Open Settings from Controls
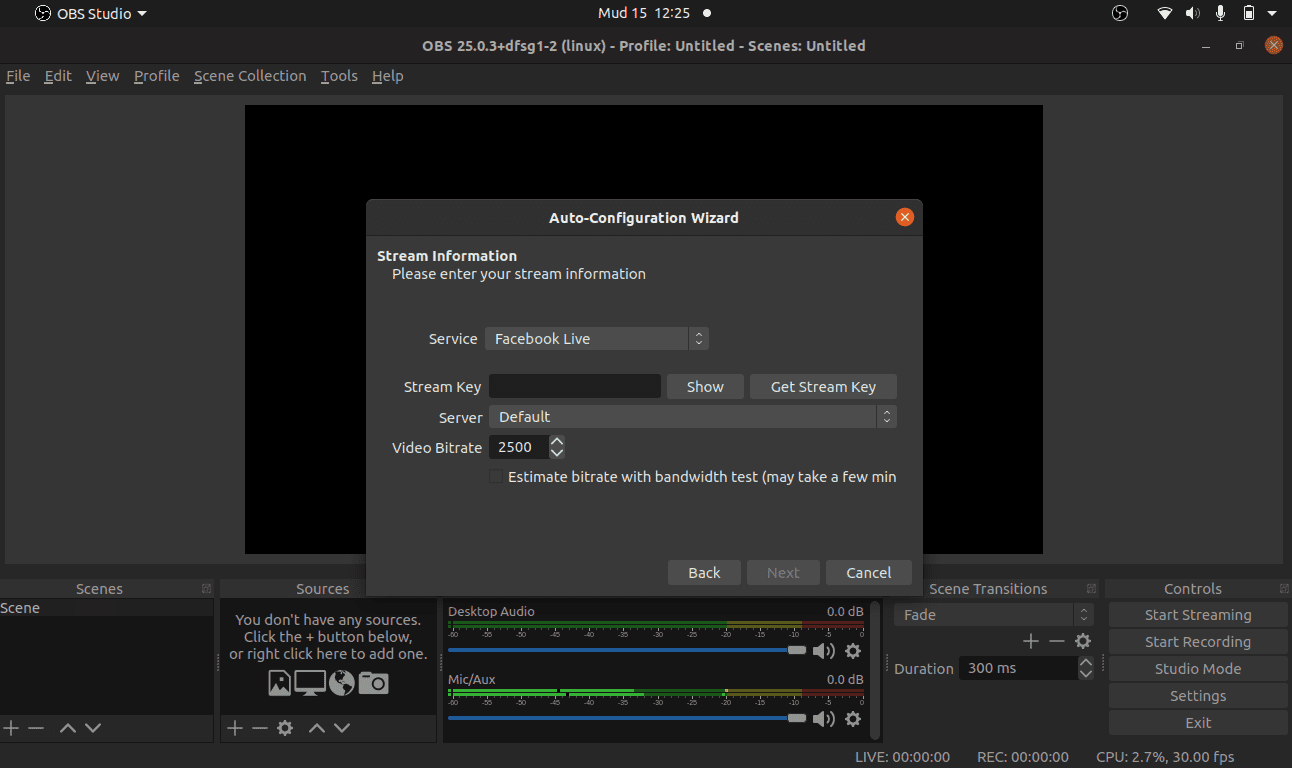 (1198, 696)
